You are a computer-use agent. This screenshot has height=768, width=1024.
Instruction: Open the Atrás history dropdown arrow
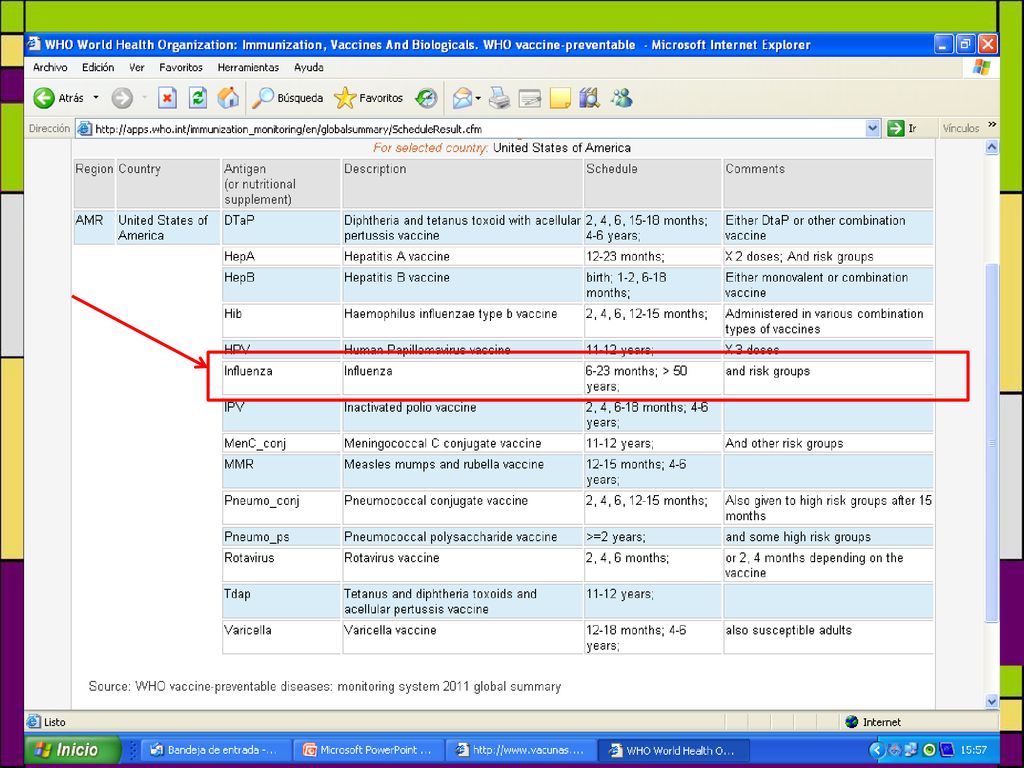pos(96,97)
